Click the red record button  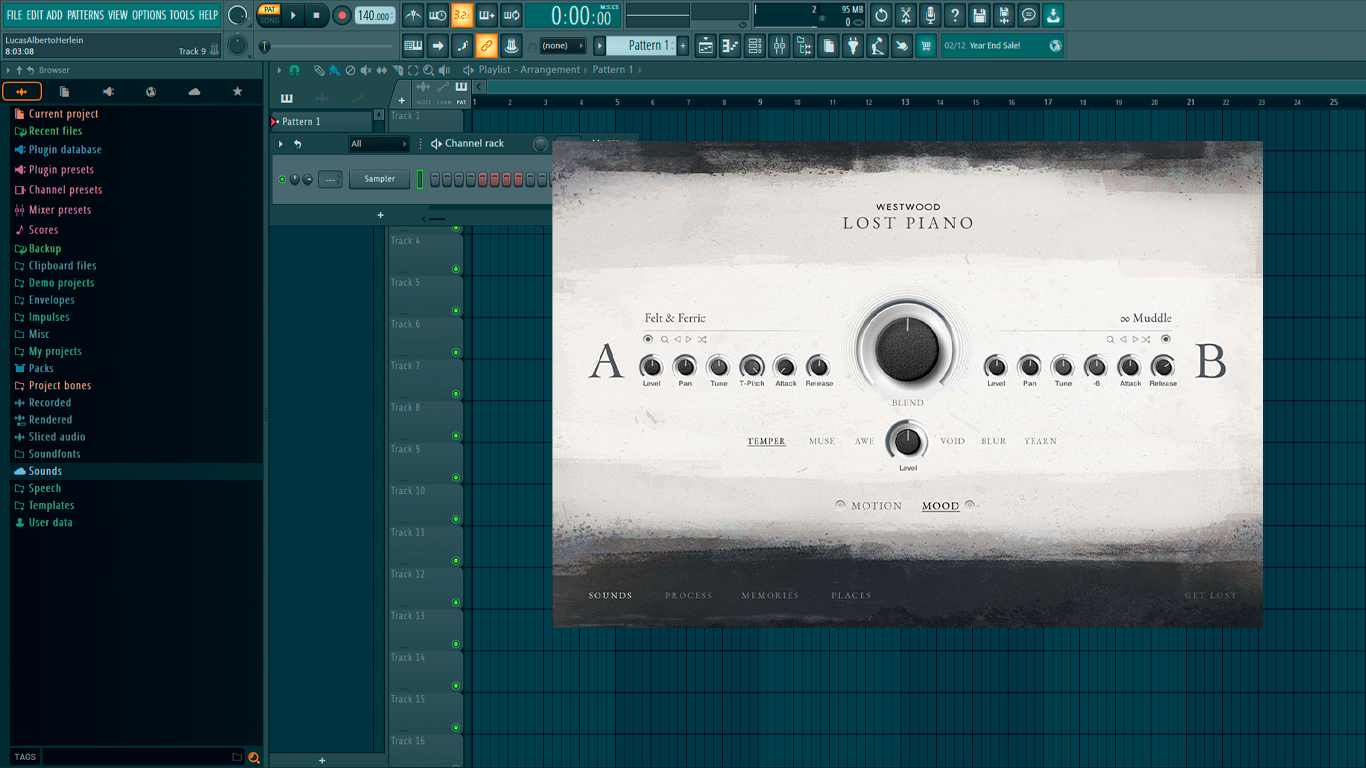(x=342, y=15)
